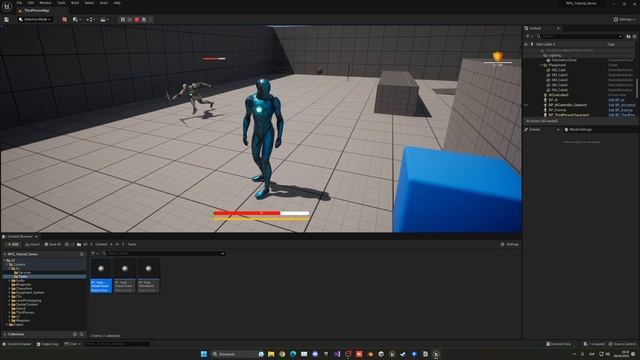Open Content Browser Settings
The image size is (640, 360).
pyautogui.click(x=509, y=244)
